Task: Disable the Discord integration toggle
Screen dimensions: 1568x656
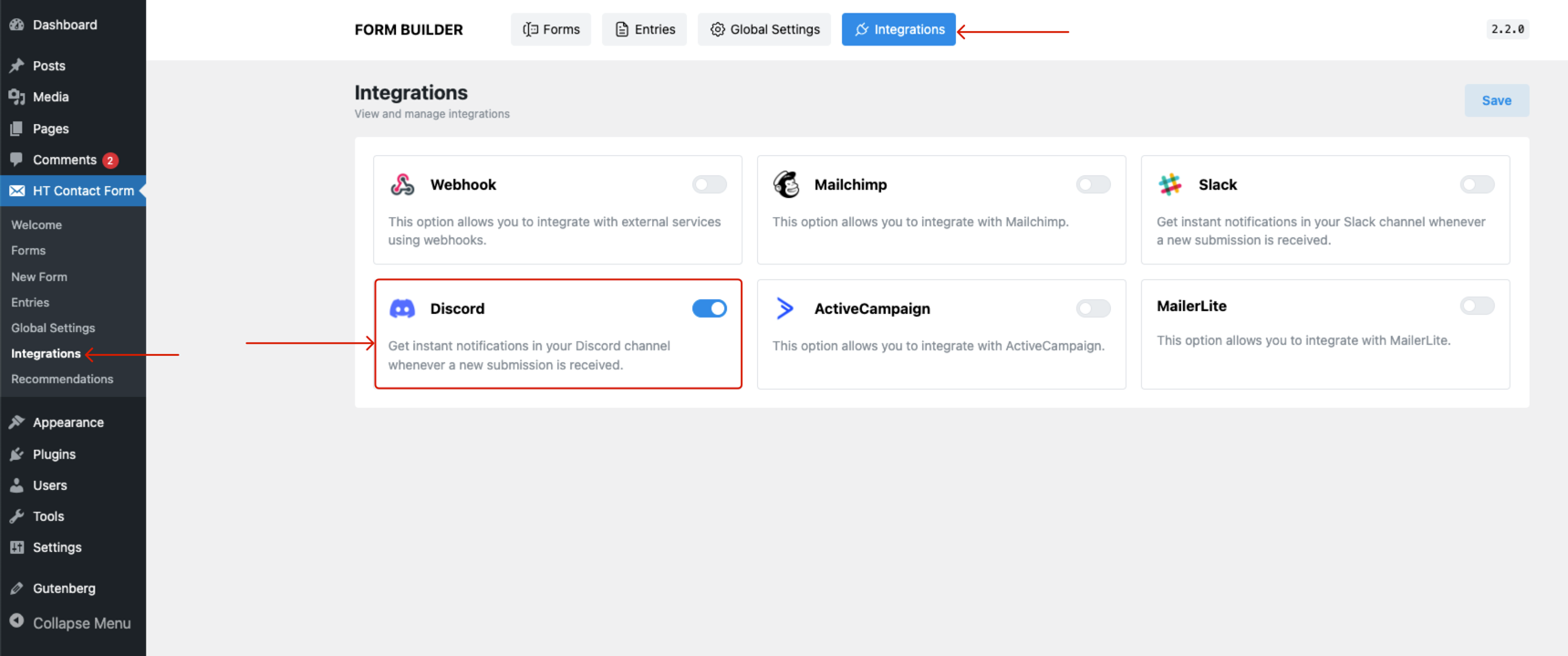Action: click(x=710, y=308)
